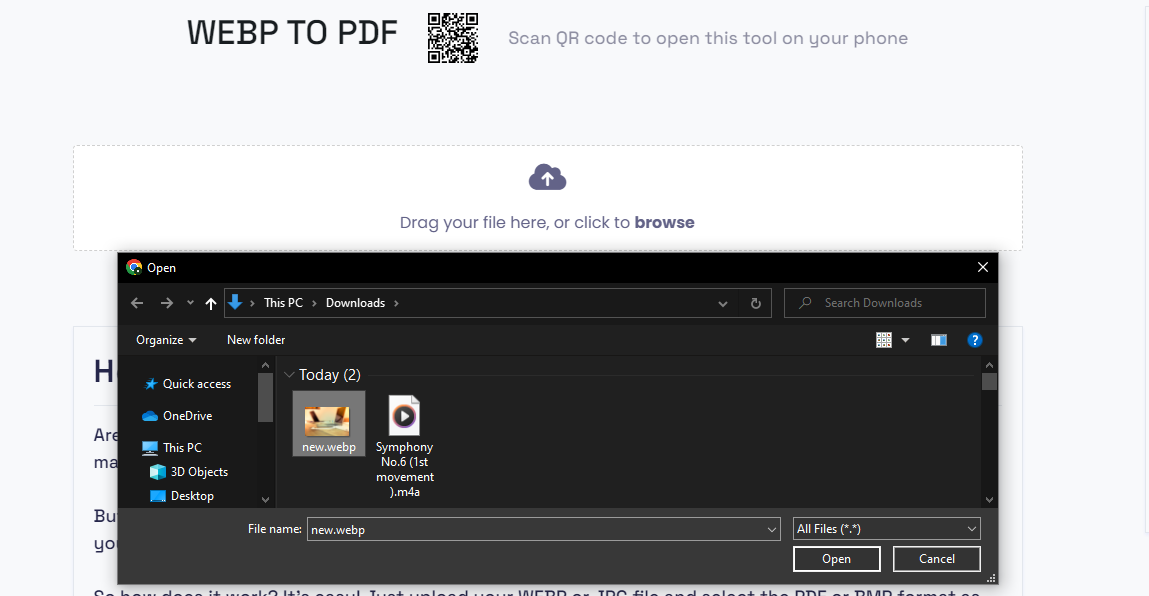Image resolution: width=1149 pixels, height=596 pixels.
Task: Click the forward navigation arrow
Action: 165,302
